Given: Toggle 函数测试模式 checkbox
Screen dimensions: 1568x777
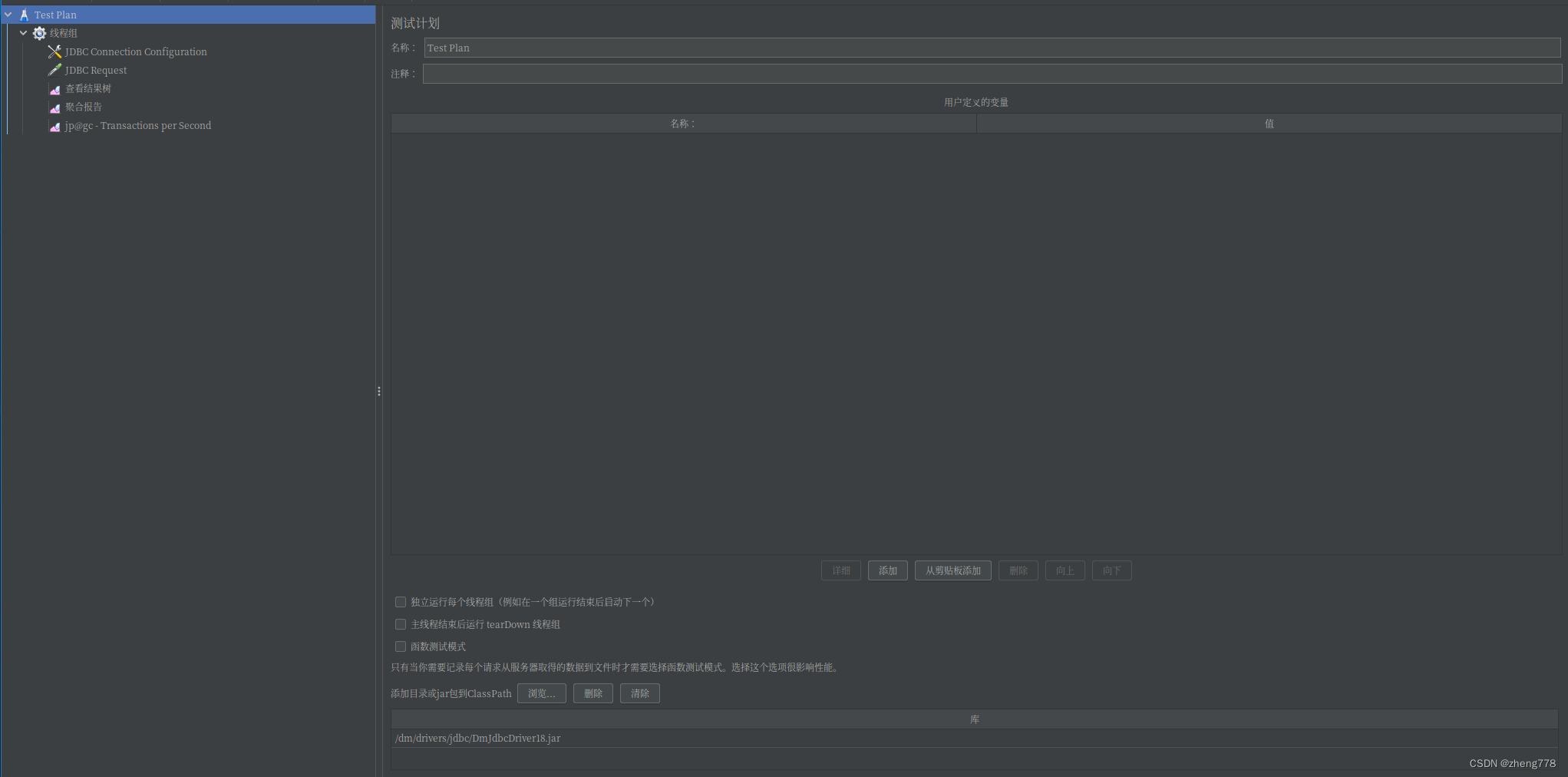Looking at the screenshot, I should coord(401,646).
